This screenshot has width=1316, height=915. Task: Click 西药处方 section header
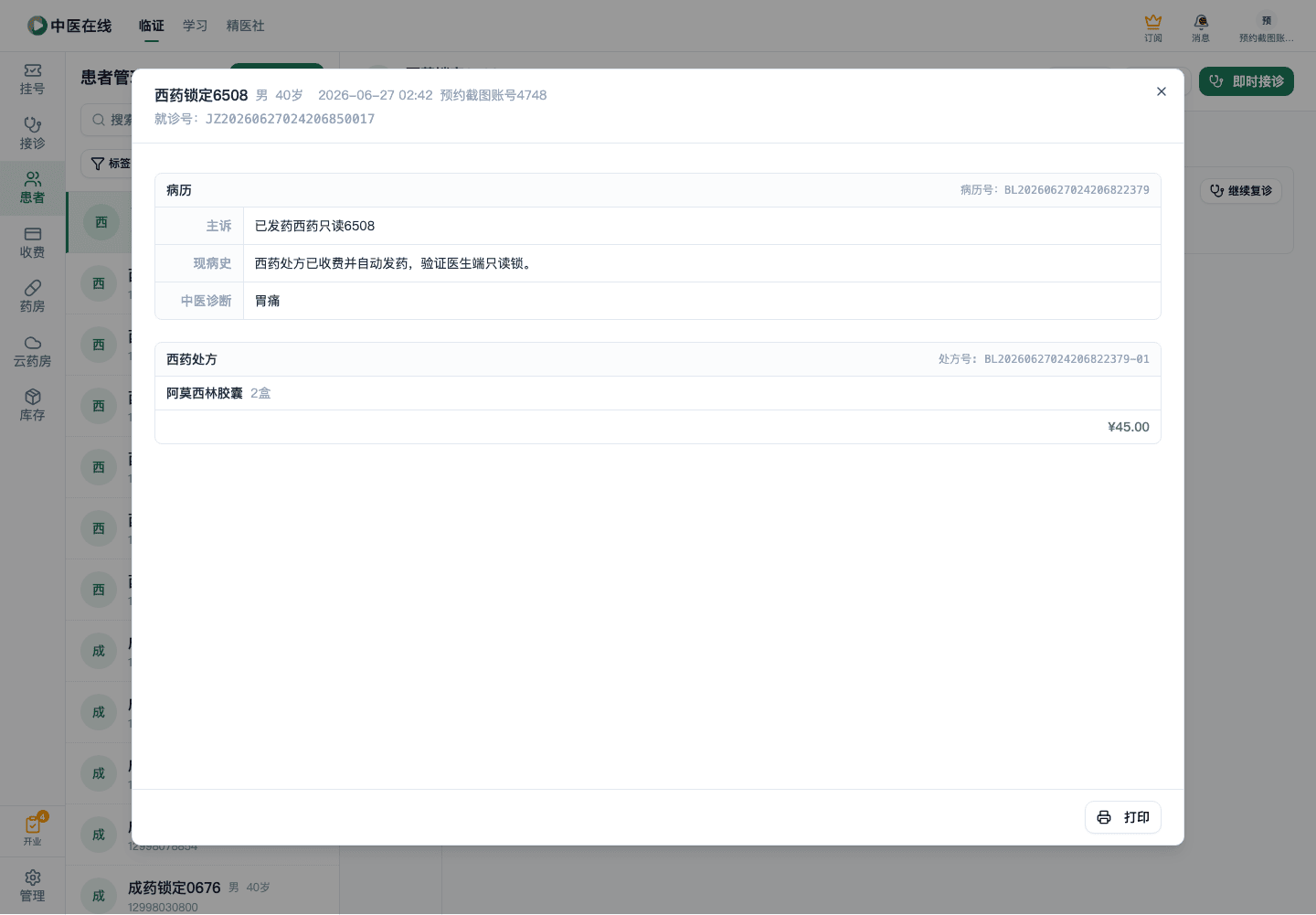pyautogui.click(x=192, y=359)
